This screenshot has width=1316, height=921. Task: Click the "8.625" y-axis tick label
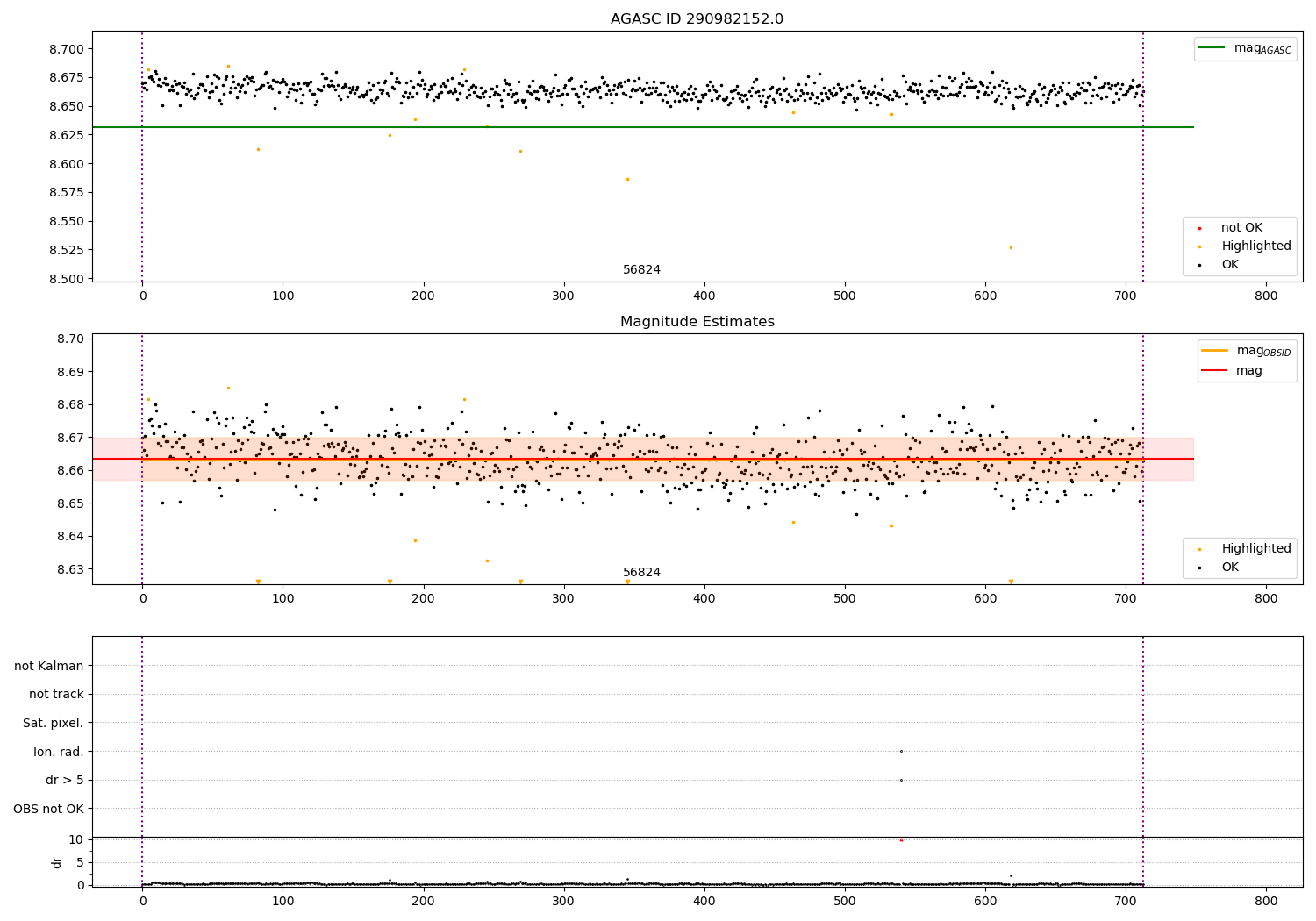click(67, 135)
